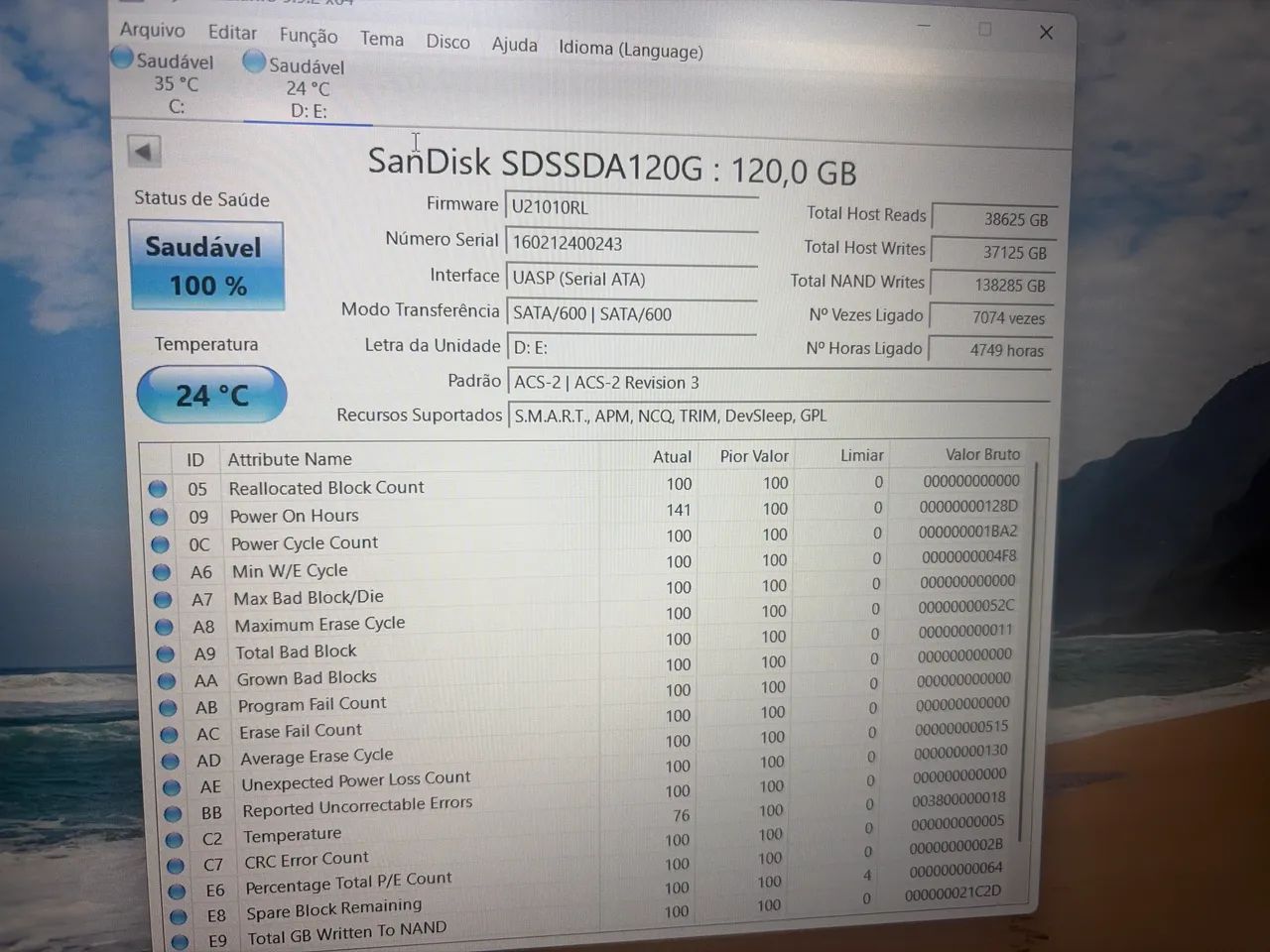Click the status dot for Temperature attribute
Image resolution: width=1270 pixels, height=952 pixels.
[175, 840]
